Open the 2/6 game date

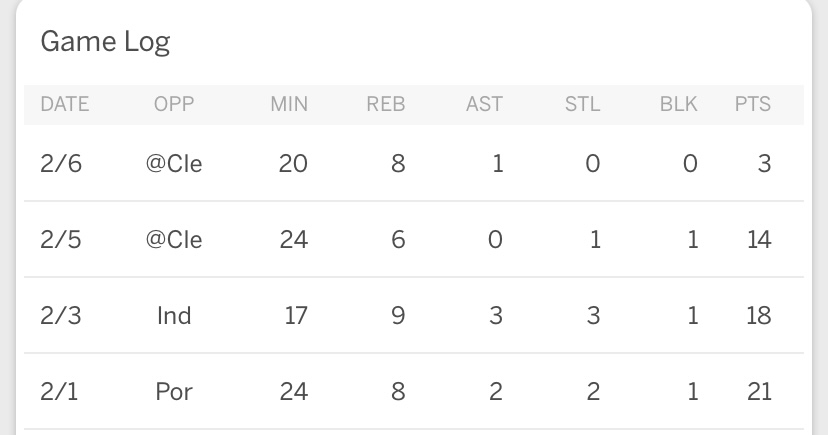[59, 163]
